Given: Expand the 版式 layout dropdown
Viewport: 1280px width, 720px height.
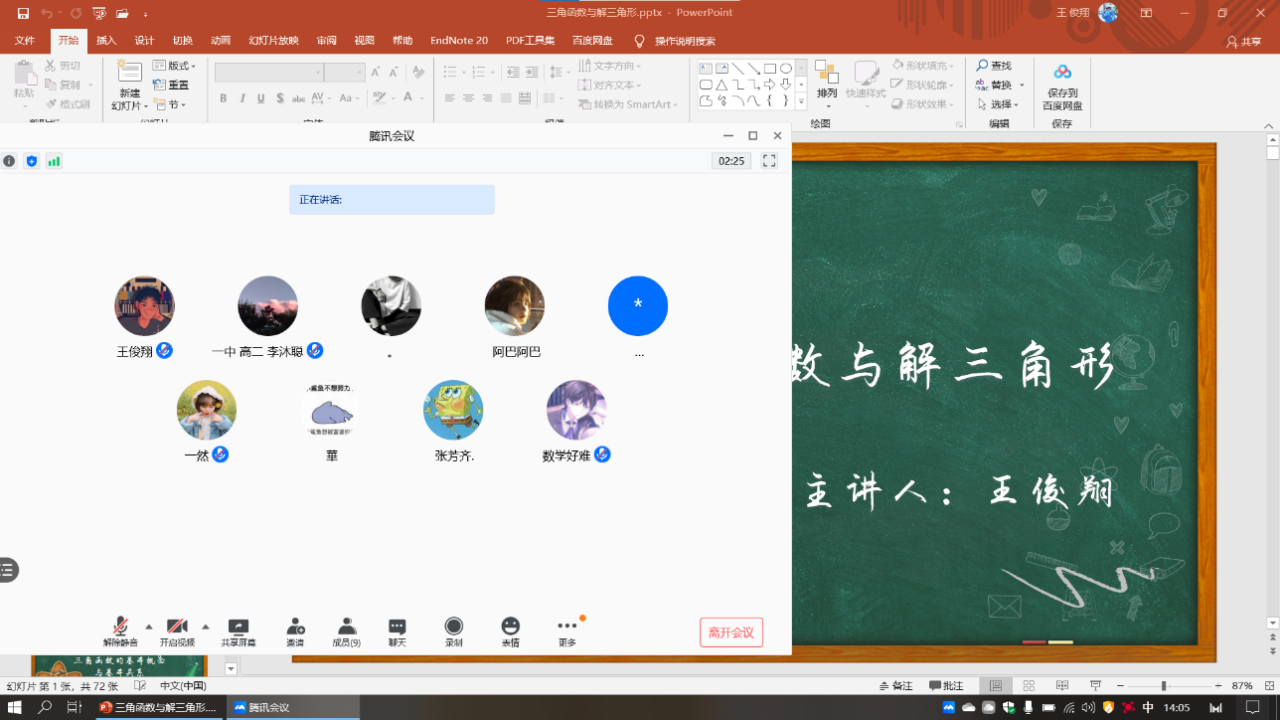Looking at the screenshot, I should (x=175, y=66).
